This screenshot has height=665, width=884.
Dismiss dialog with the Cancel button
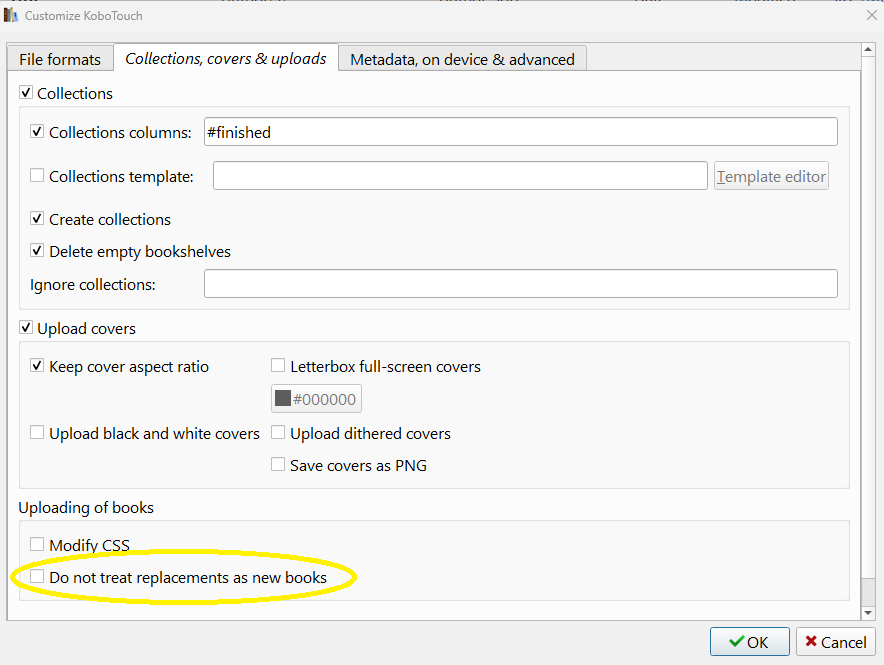pos(836,642)
